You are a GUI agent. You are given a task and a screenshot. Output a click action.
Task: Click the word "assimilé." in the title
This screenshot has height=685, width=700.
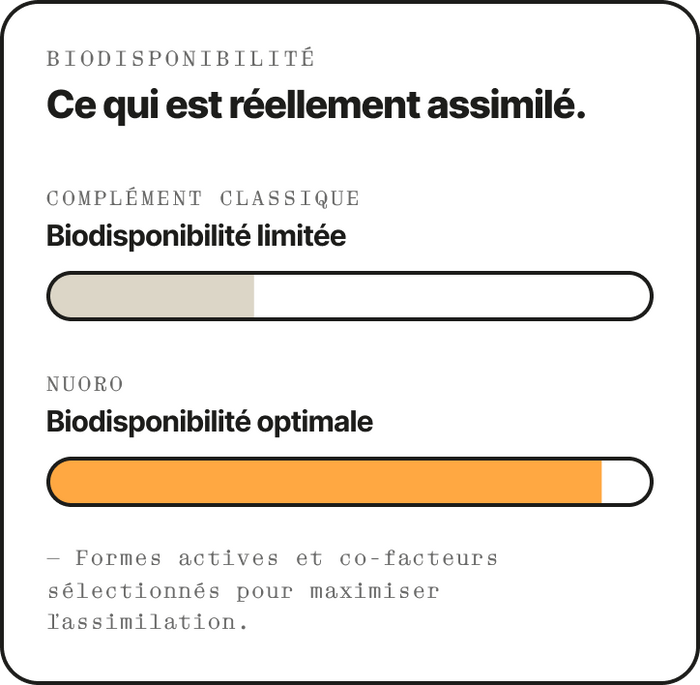pos(506,104)
